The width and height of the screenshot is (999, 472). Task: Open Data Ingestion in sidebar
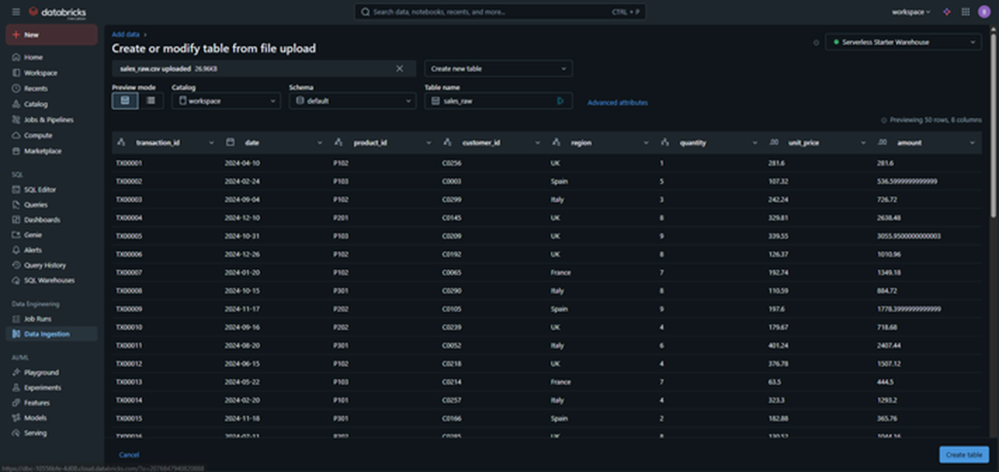(x=52, y=334)
